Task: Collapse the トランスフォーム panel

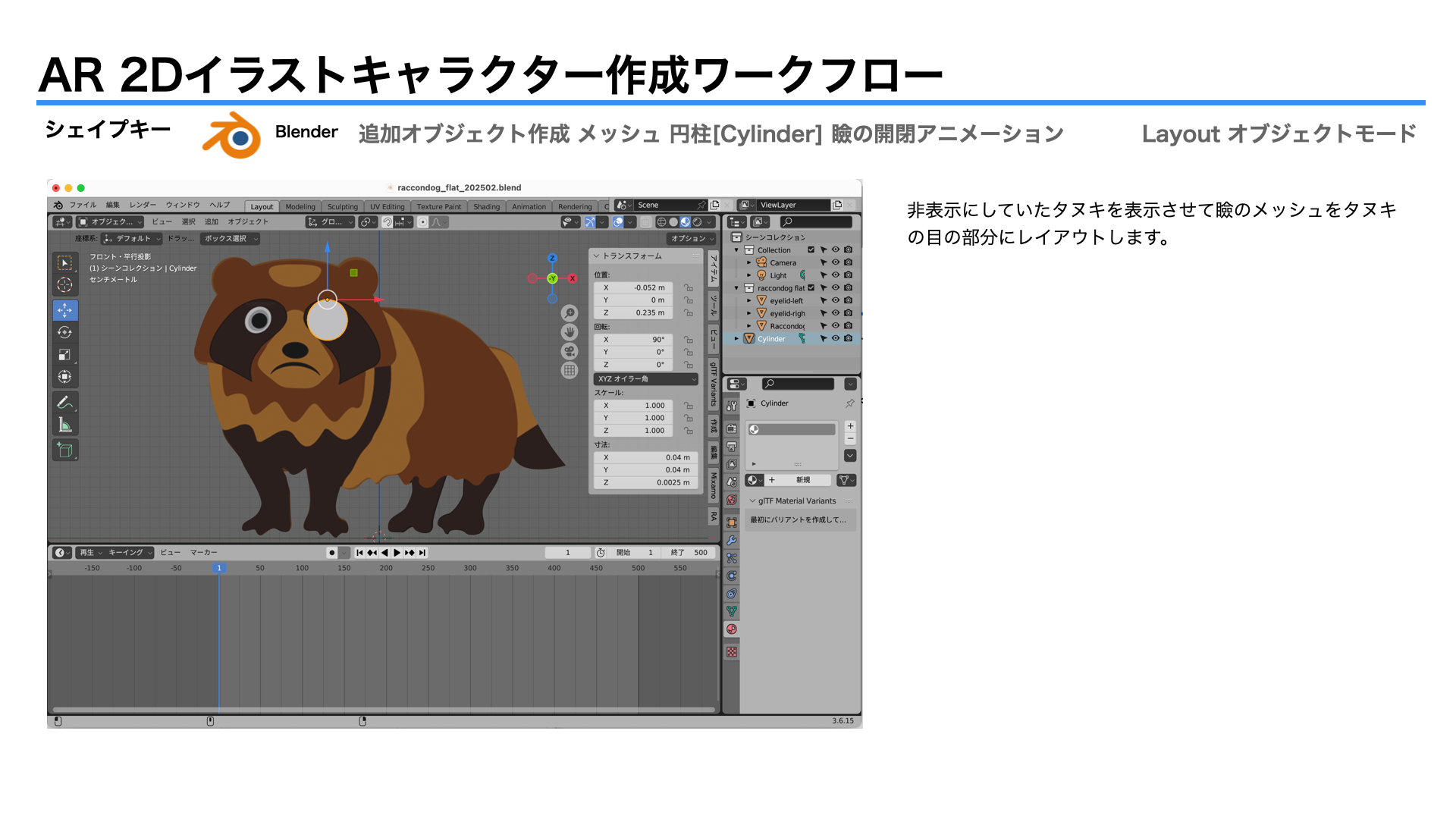Action: click(x=597, y=256)
